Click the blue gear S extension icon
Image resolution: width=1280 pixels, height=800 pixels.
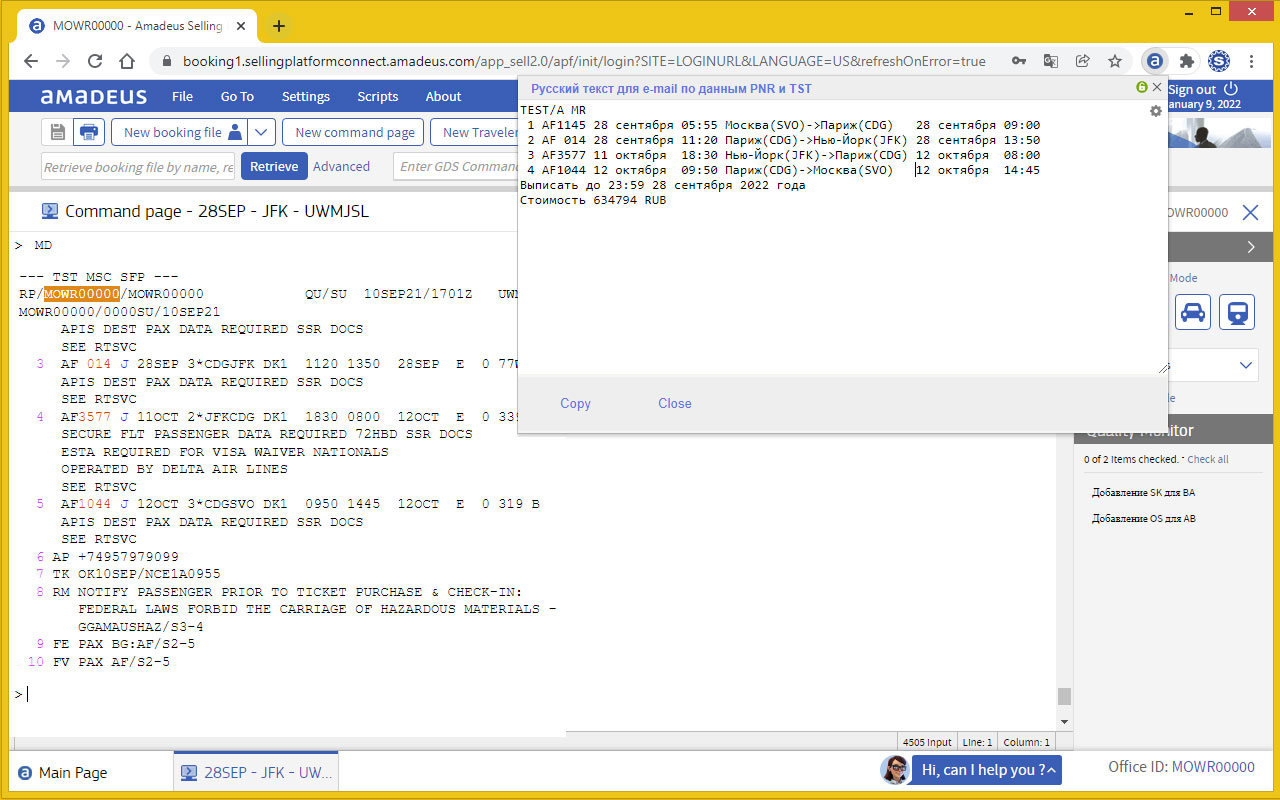pos(1219,61)
